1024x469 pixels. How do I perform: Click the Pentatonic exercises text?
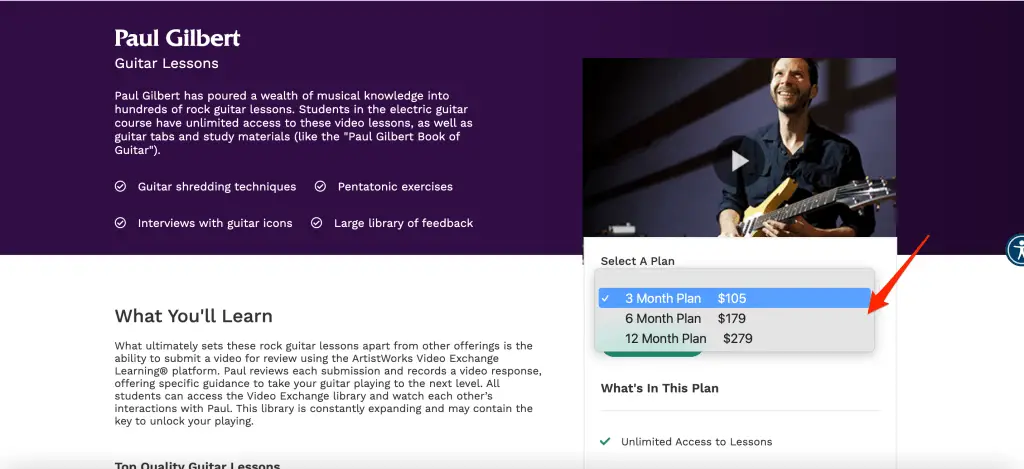395,187
